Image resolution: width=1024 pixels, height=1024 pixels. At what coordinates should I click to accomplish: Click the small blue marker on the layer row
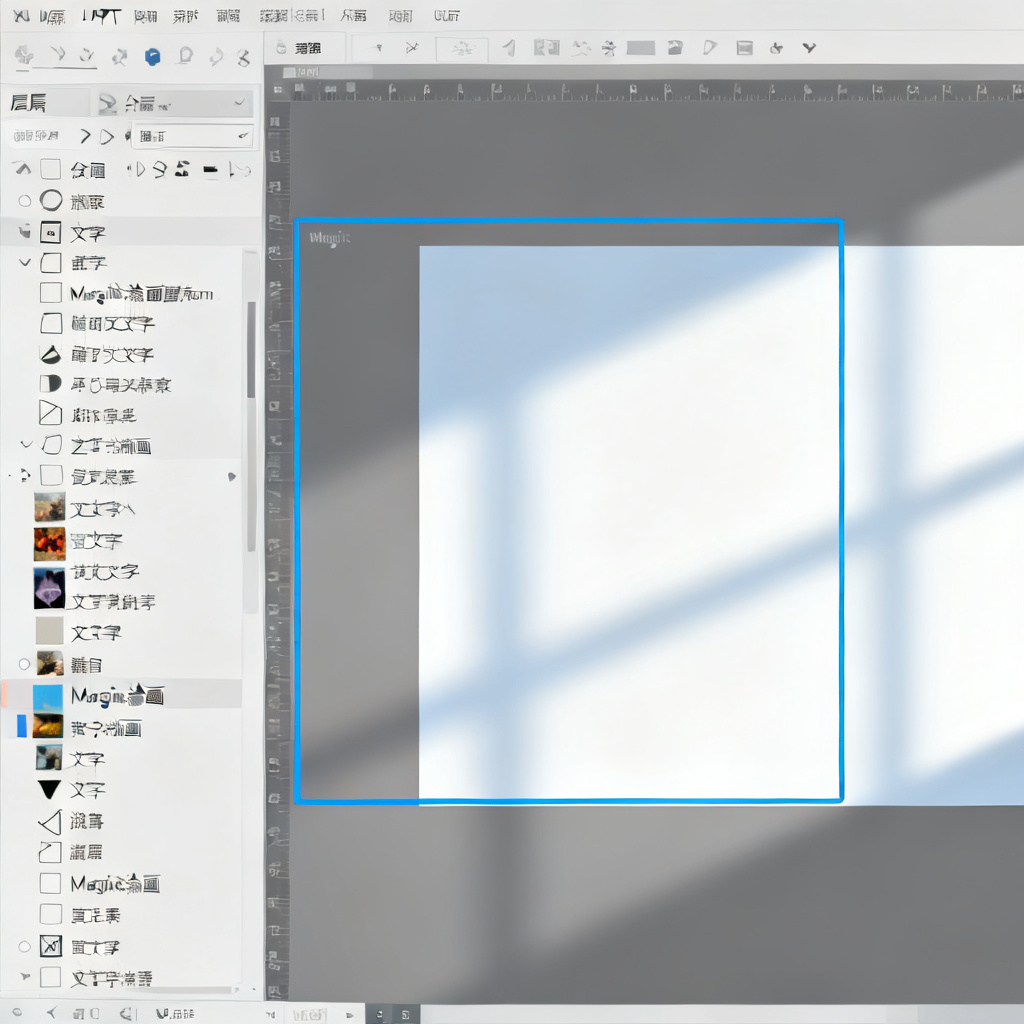click(x=232, y=477)
